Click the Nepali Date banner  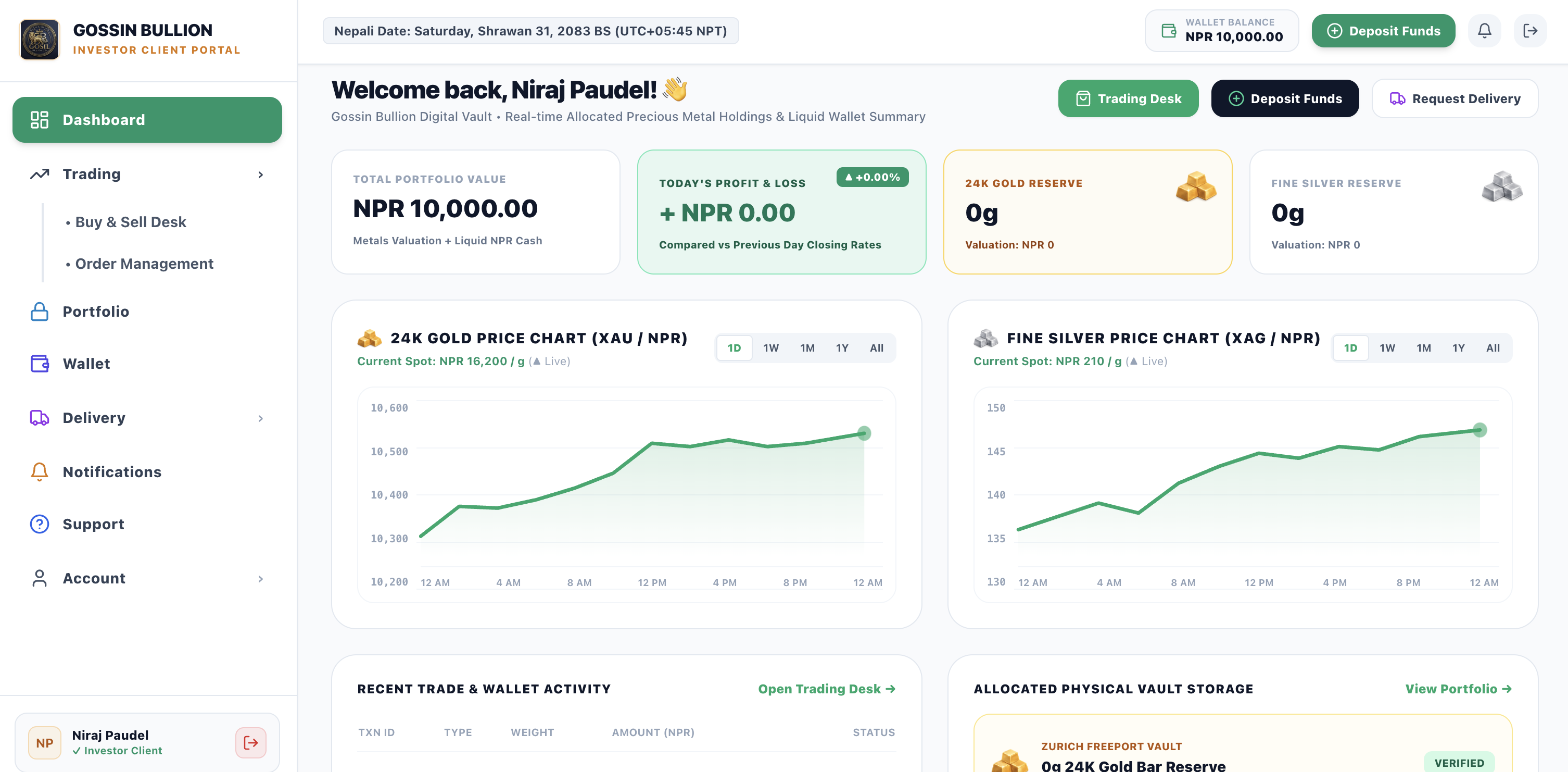531,30
